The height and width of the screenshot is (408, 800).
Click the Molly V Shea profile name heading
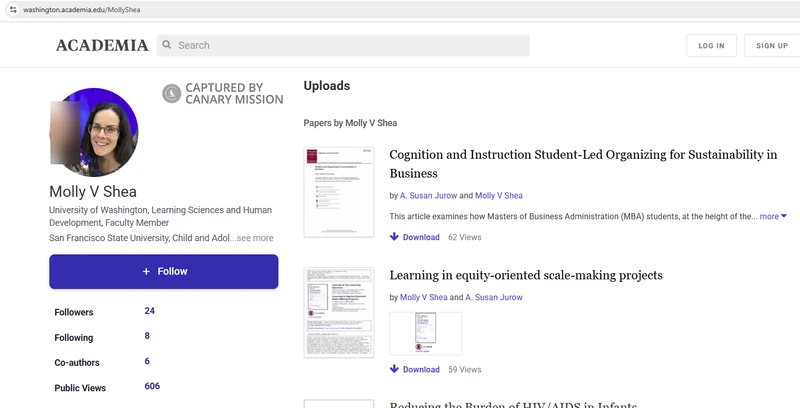pyautogui.click(x=93, y=192)
